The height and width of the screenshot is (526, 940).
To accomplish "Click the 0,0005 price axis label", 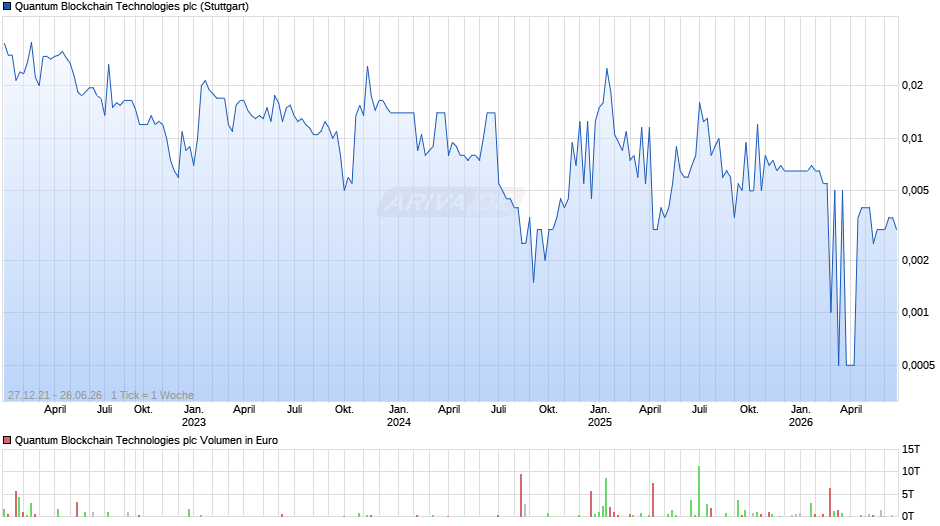I will 918,365.
